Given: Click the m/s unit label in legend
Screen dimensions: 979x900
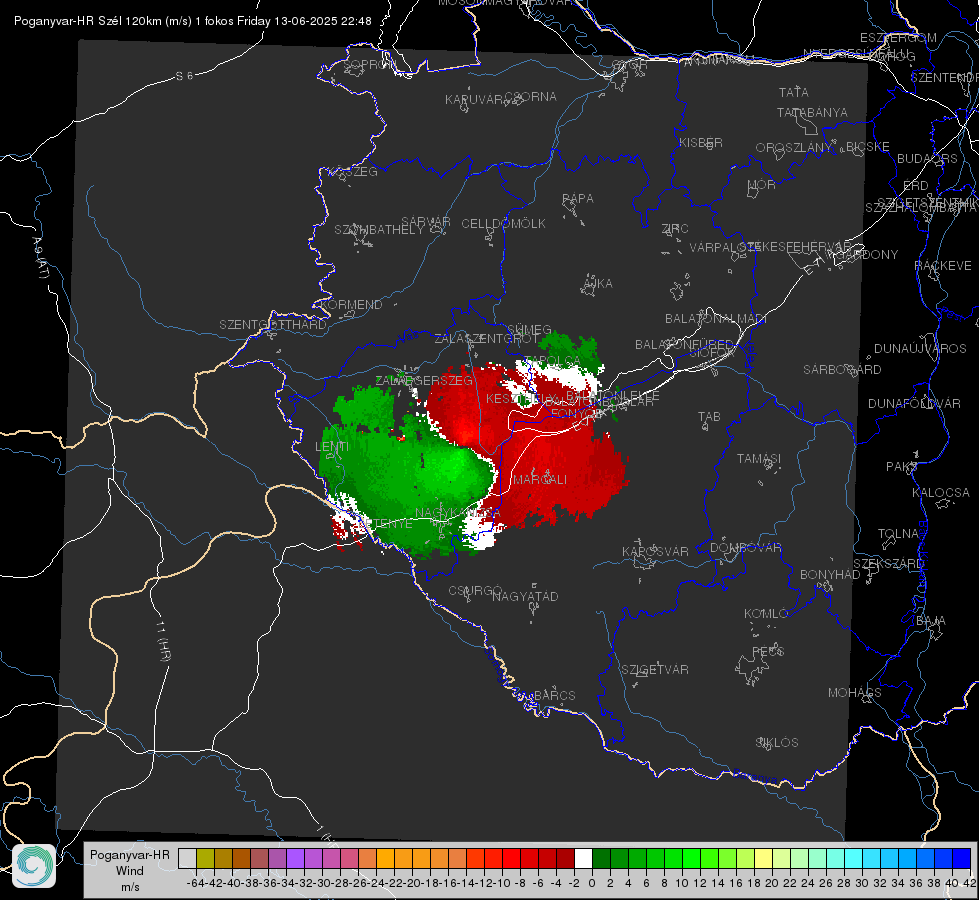Looking at the screenshot, I should (x=129, y=887).
